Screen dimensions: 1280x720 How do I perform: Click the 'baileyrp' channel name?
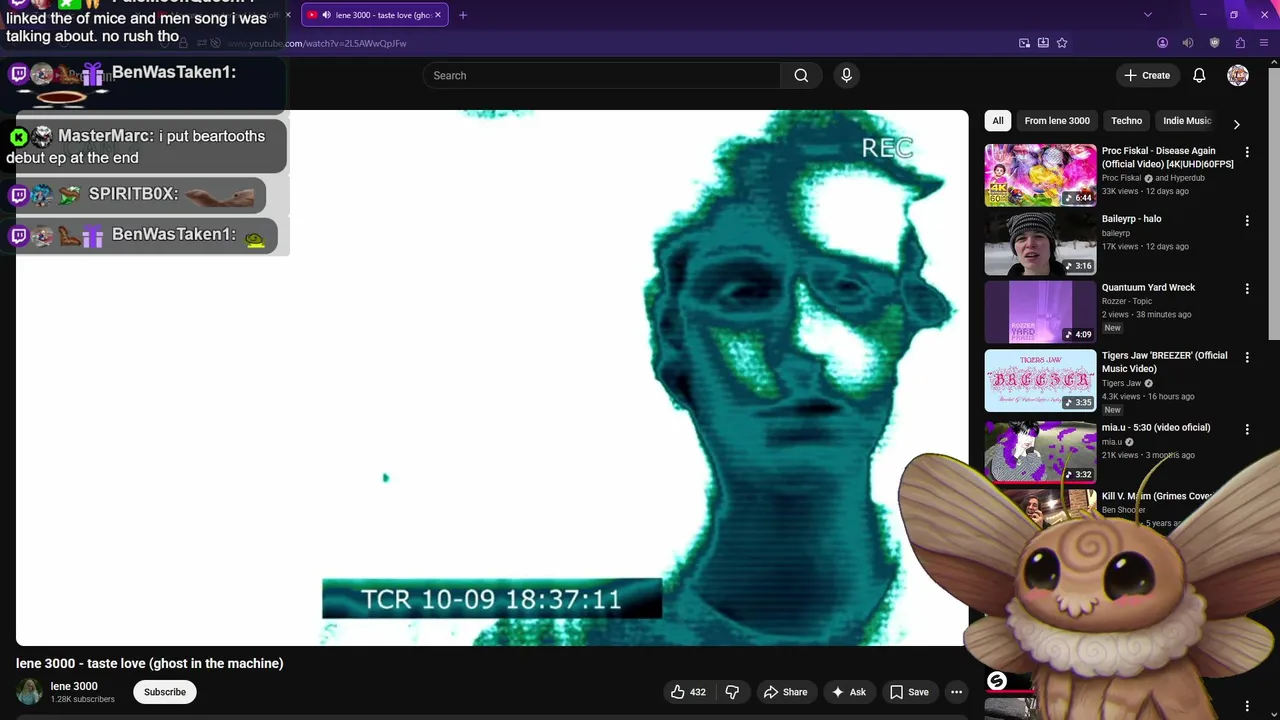[x=1116, y=233]
